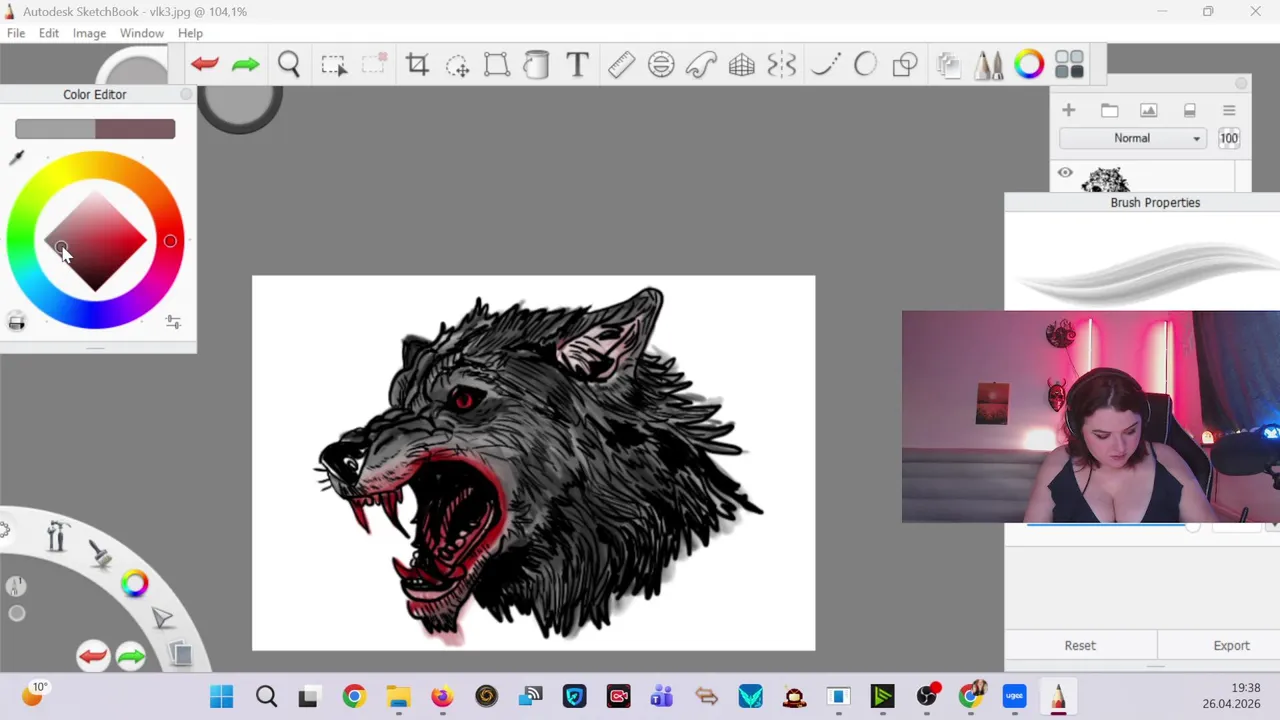Open the Ruler guide tool
1280x720 pixels.
click(x=621, y=65)
